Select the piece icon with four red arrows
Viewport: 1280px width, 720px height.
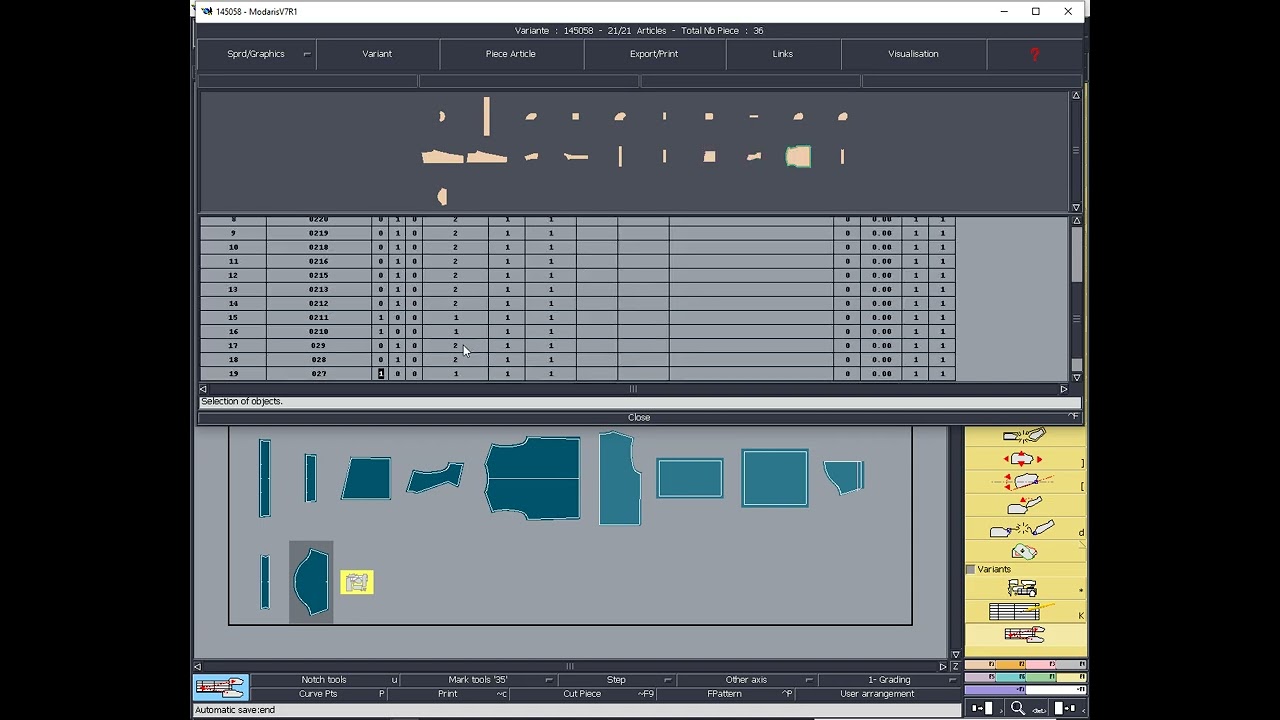(1023, 459)
